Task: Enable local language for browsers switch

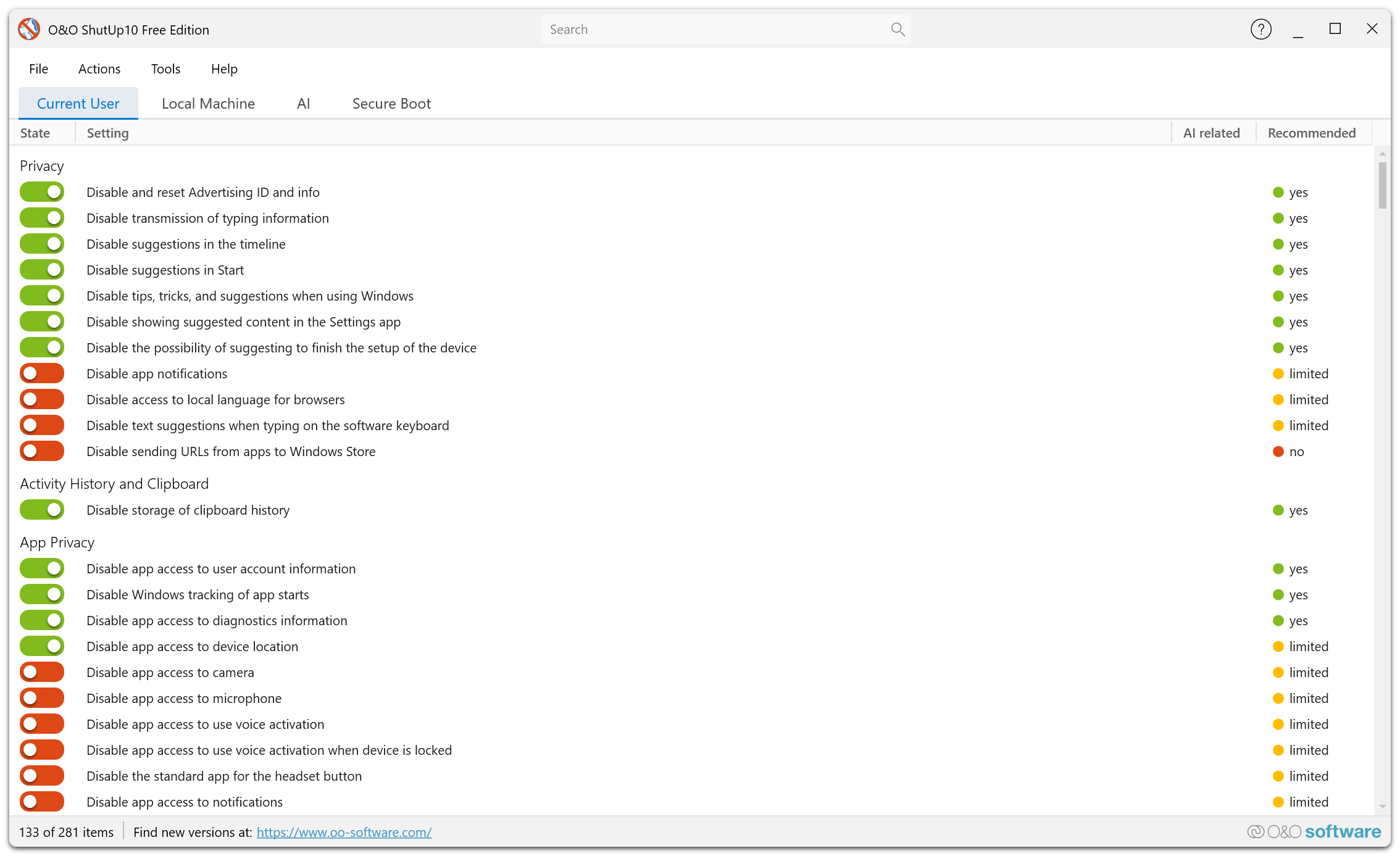Action: [x=42, y=399]
